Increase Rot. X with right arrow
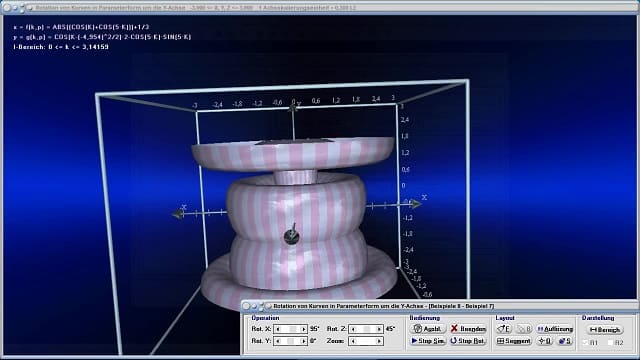The width and height of the screenshot is (640, 360). point(303,329)
